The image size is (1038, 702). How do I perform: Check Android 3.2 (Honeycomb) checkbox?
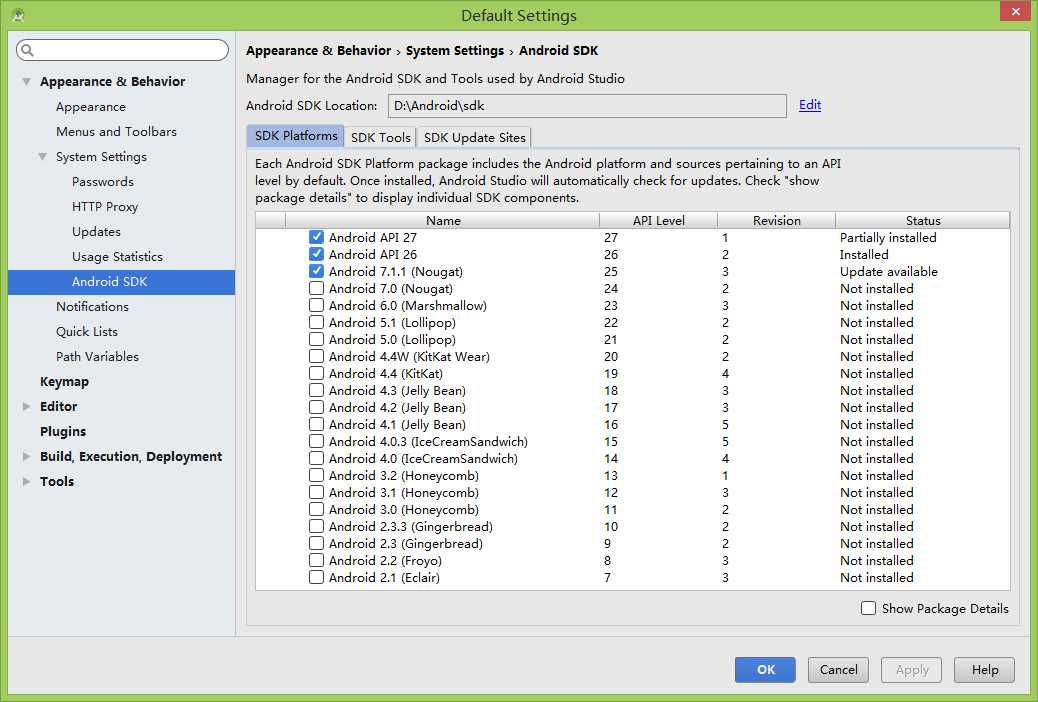316,476
